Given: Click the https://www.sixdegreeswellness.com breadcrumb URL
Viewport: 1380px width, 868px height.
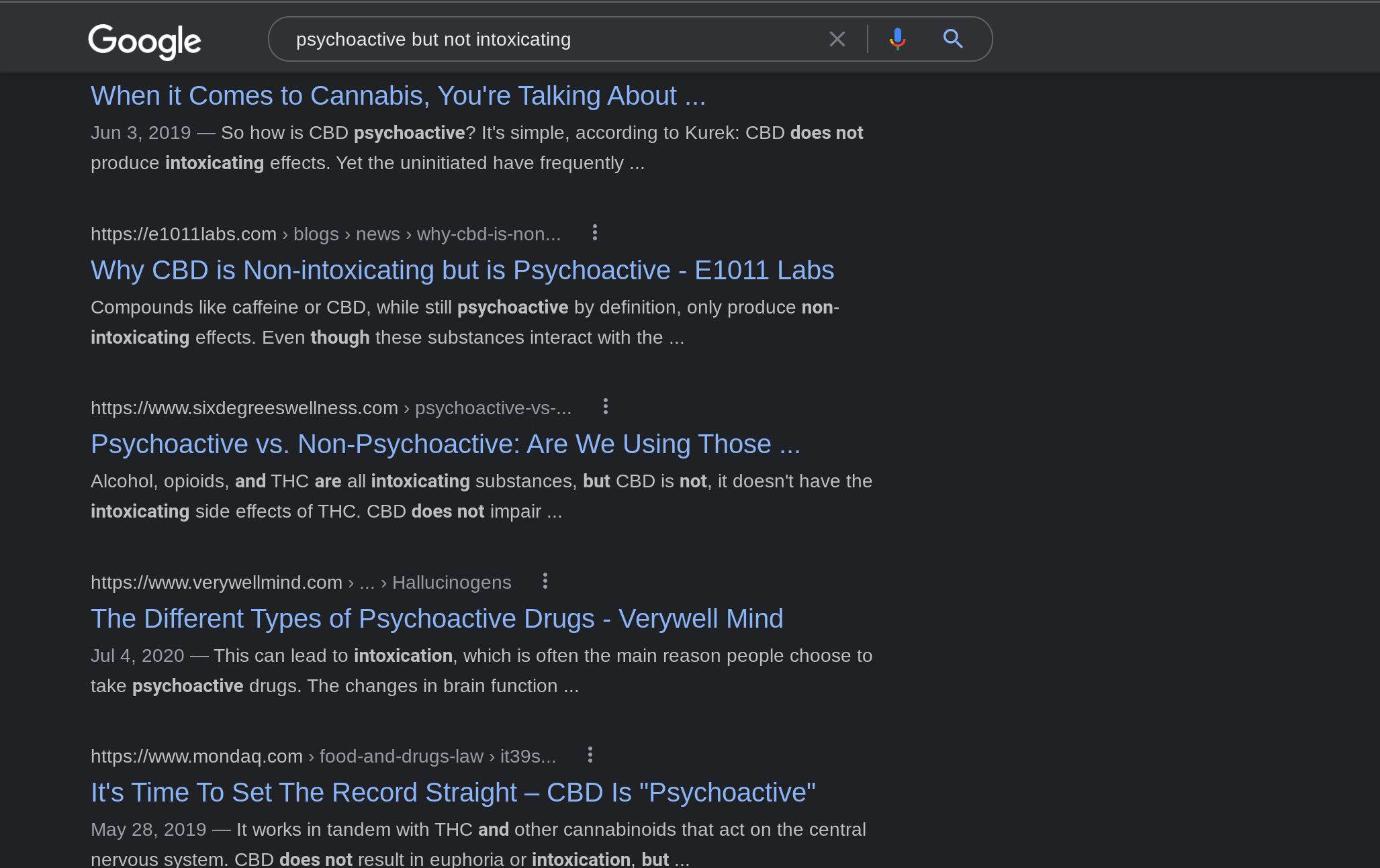Looking at the screenshot, I should pos(331,408).
